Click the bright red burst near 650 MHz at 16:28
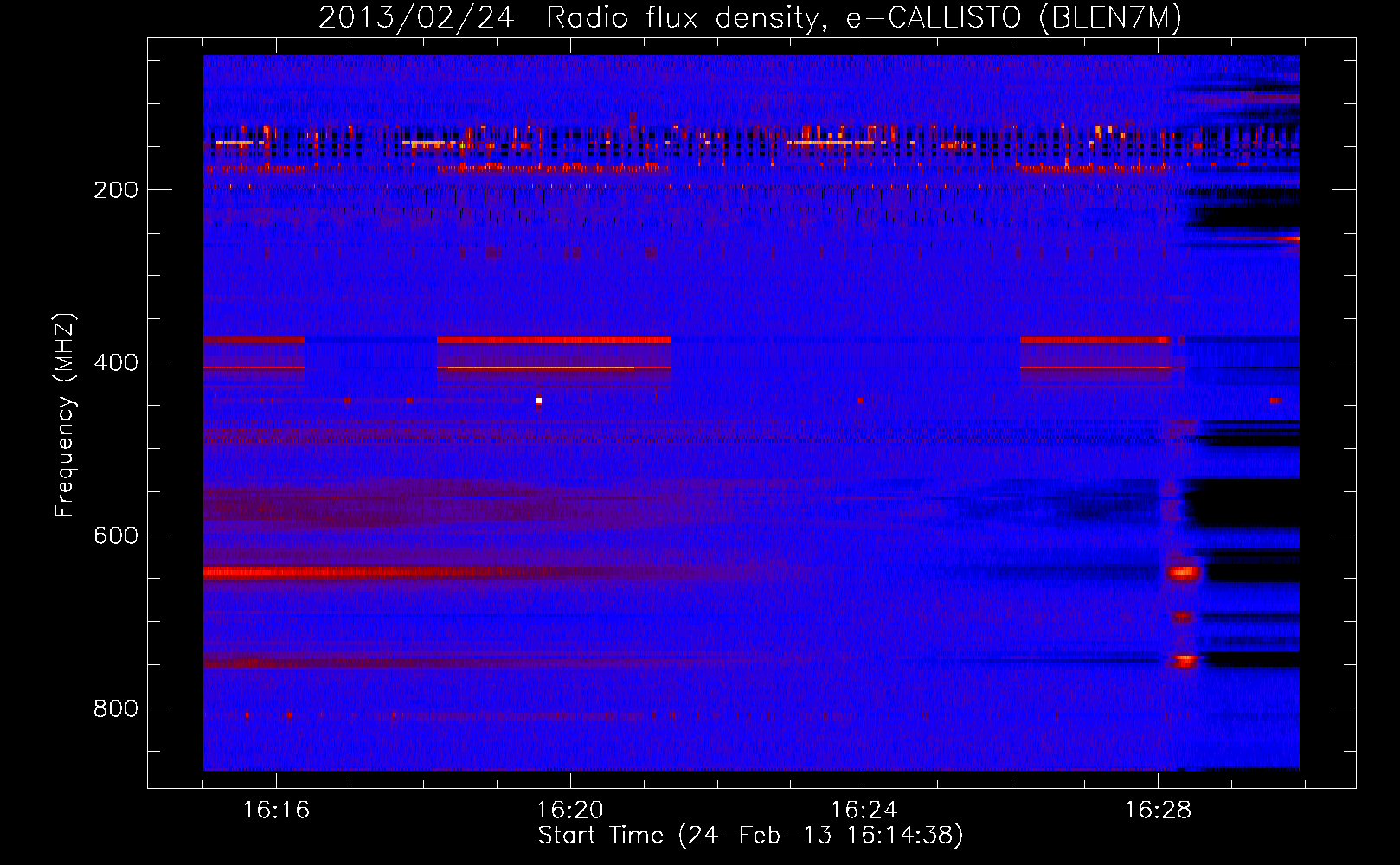This screenshot has height=865, width=1400. [1183, 573]
